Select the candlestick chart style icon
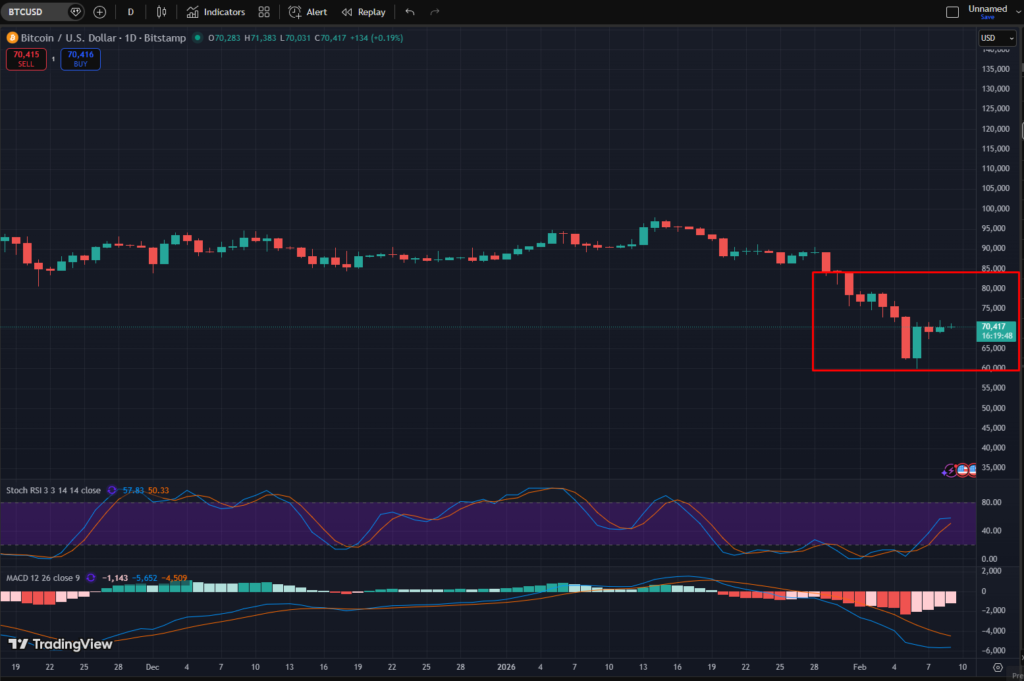Image resolution: width=1024 pixels, height=681 pixels. [x=161, y=11]
